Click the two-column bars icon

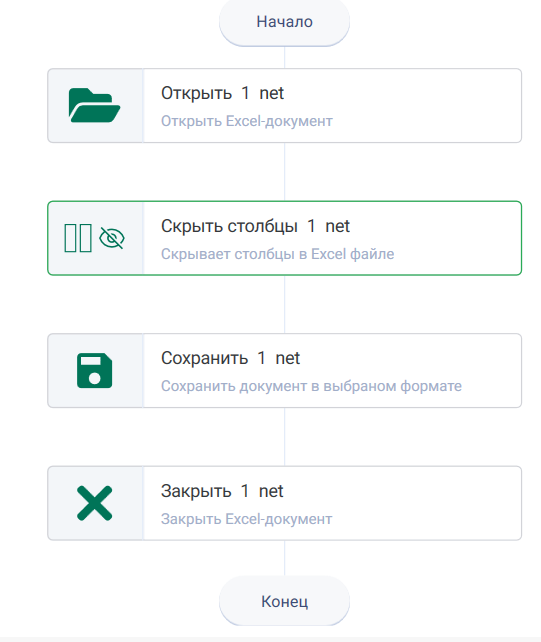[78, 238]
